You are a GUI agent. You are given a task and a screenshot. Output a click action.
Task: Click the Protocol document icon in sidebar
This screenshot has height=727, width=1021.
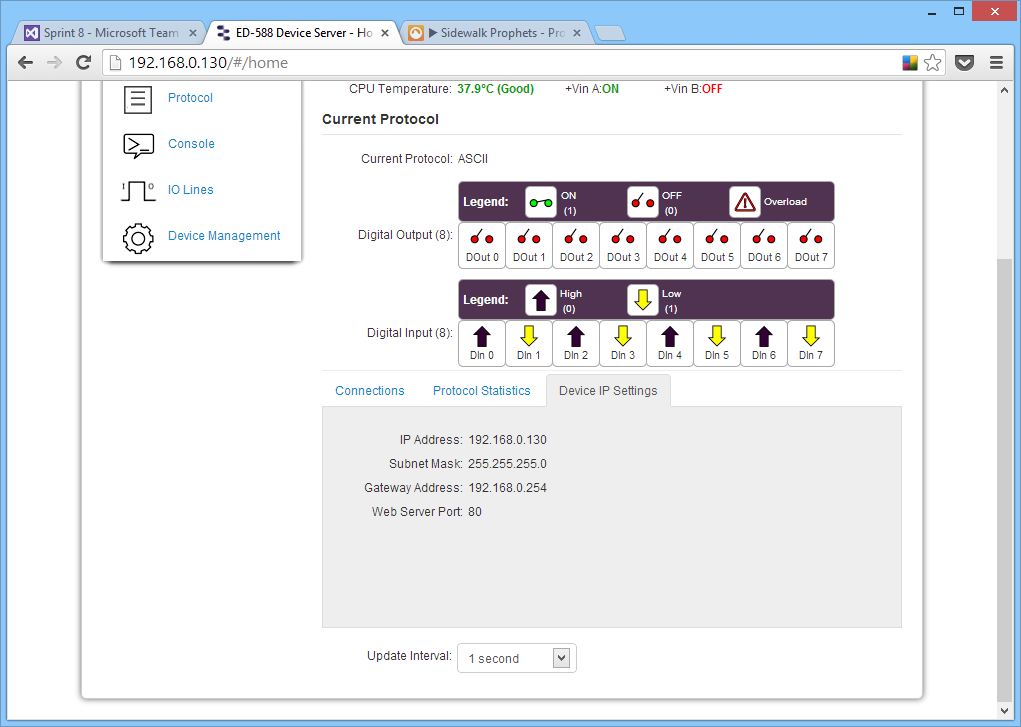click(x=138, y=99)
